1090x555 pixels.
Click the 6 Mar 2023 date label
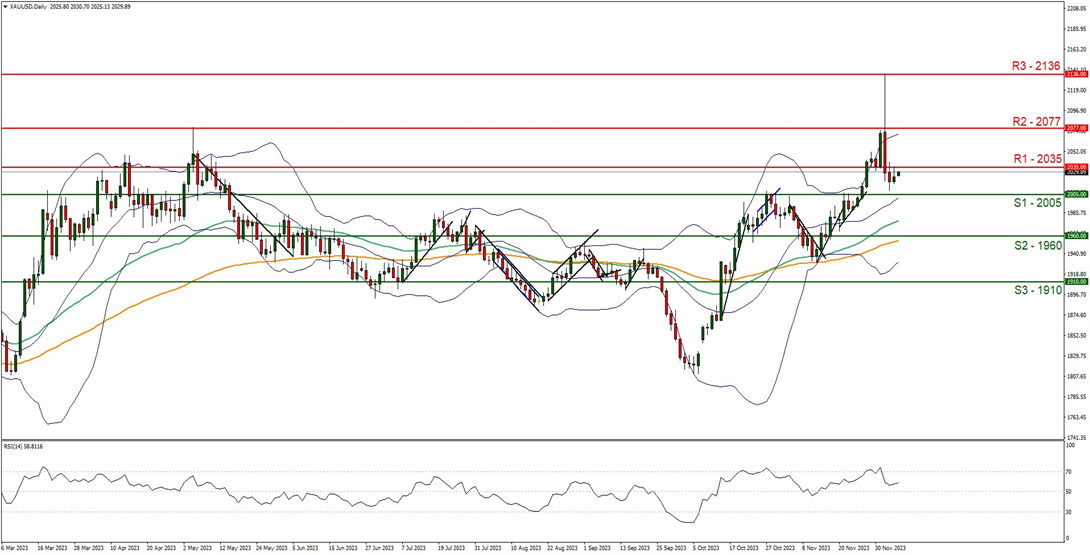pyautogui.click(x=17, y=549)
